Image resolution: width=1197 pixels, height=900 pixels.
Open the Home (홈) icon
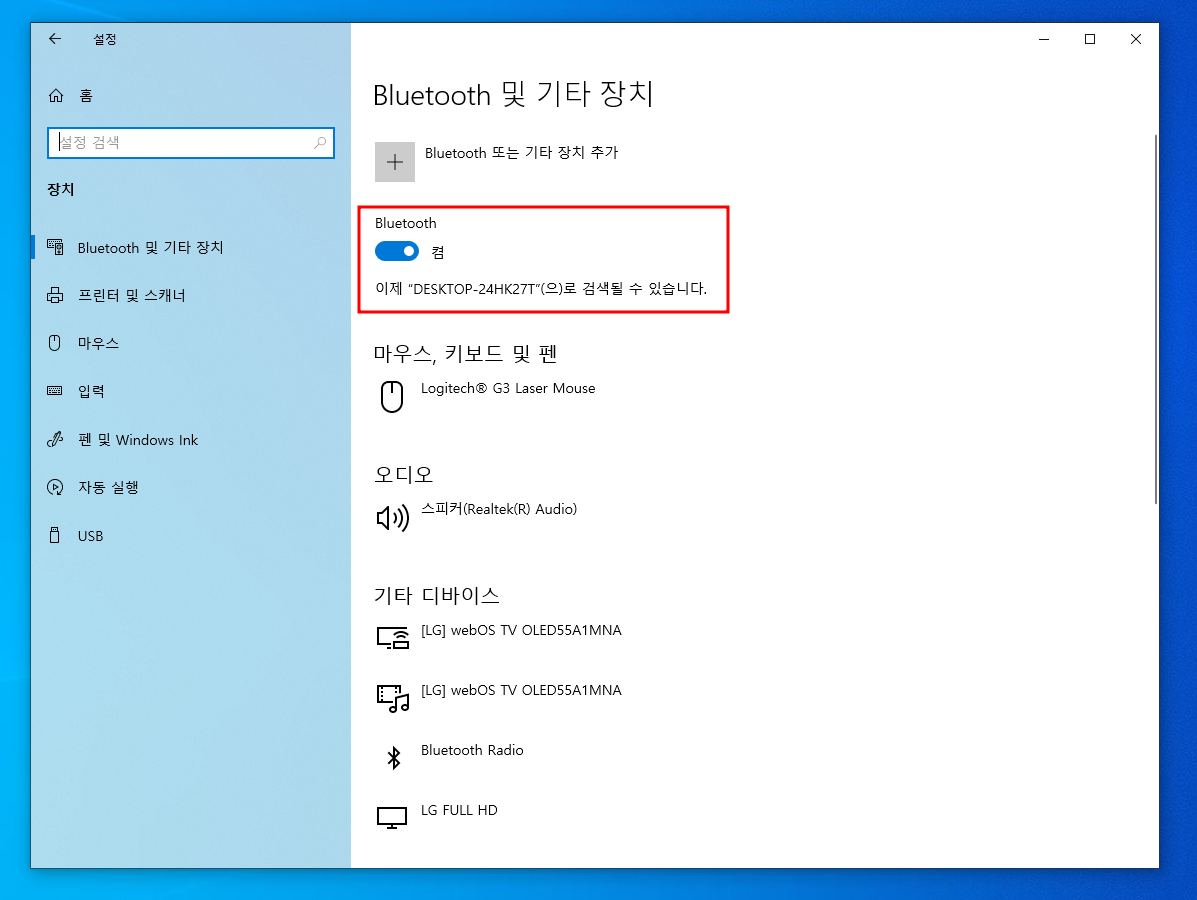(x=56, y=95)
